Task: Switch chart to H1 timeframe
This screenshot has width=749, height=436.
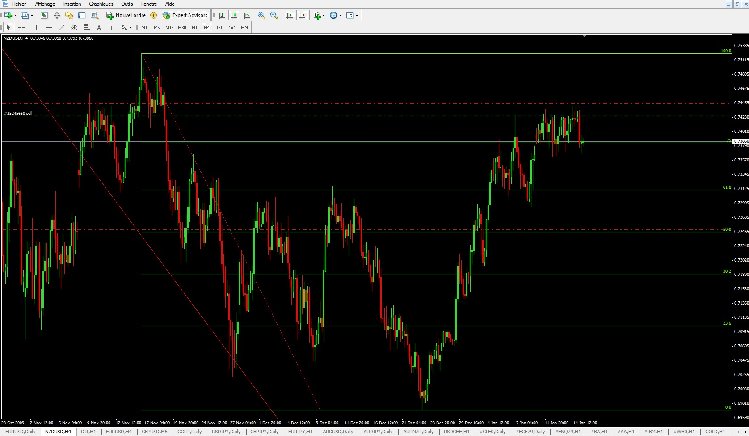Action: tap(194, 28)
